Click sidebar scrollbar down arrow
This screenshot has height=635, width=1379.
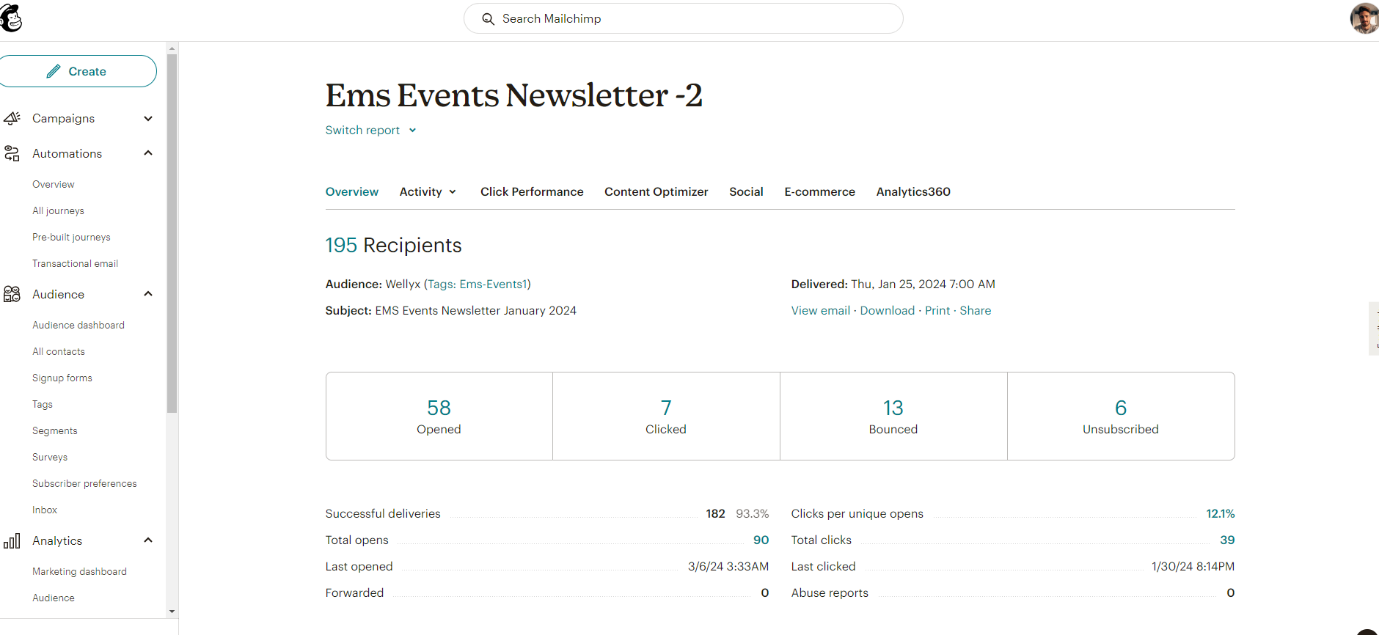click(172, 610)
